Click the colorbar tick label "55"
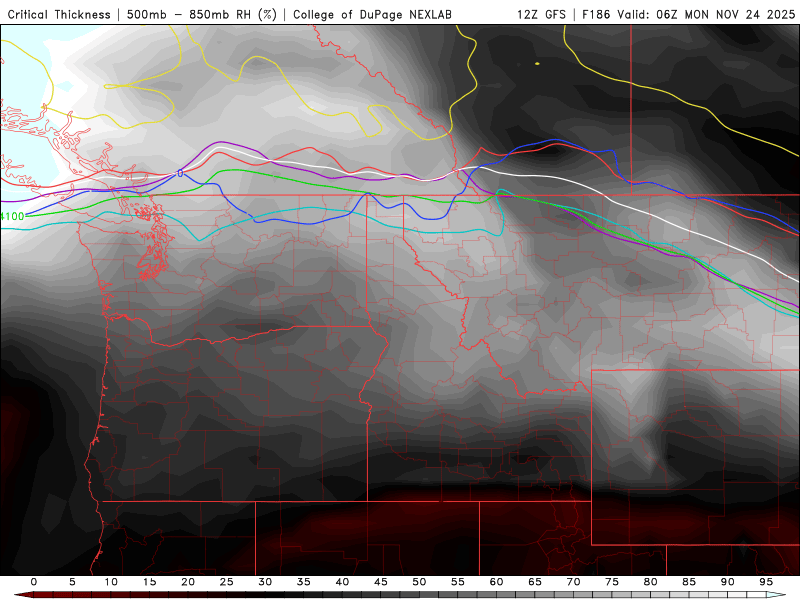This screenshot has width=800, height=600. coord(458,582)
